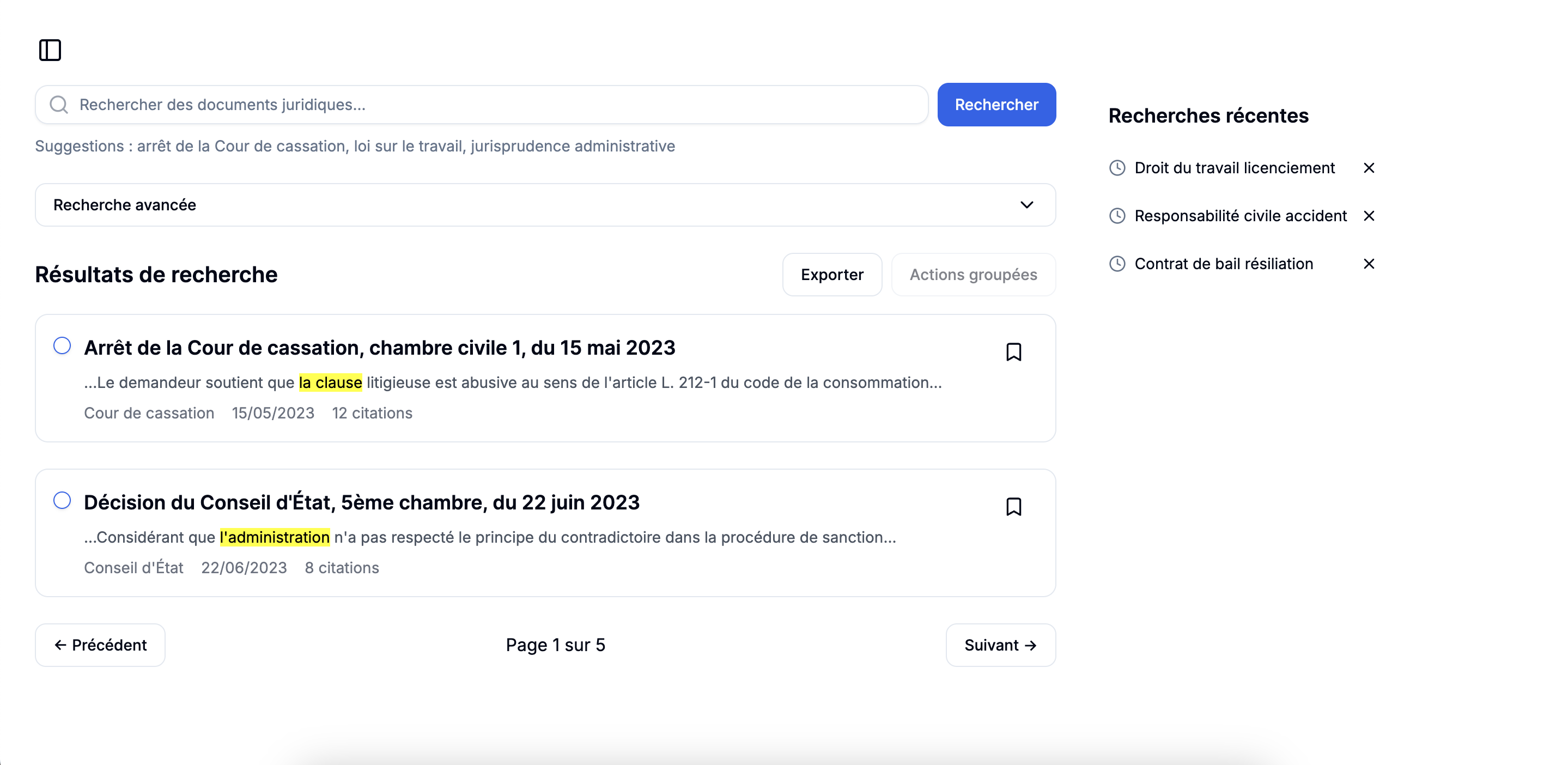Click the '12 citations' label
The image size is (1568, 765).
(x=372, y=413)
